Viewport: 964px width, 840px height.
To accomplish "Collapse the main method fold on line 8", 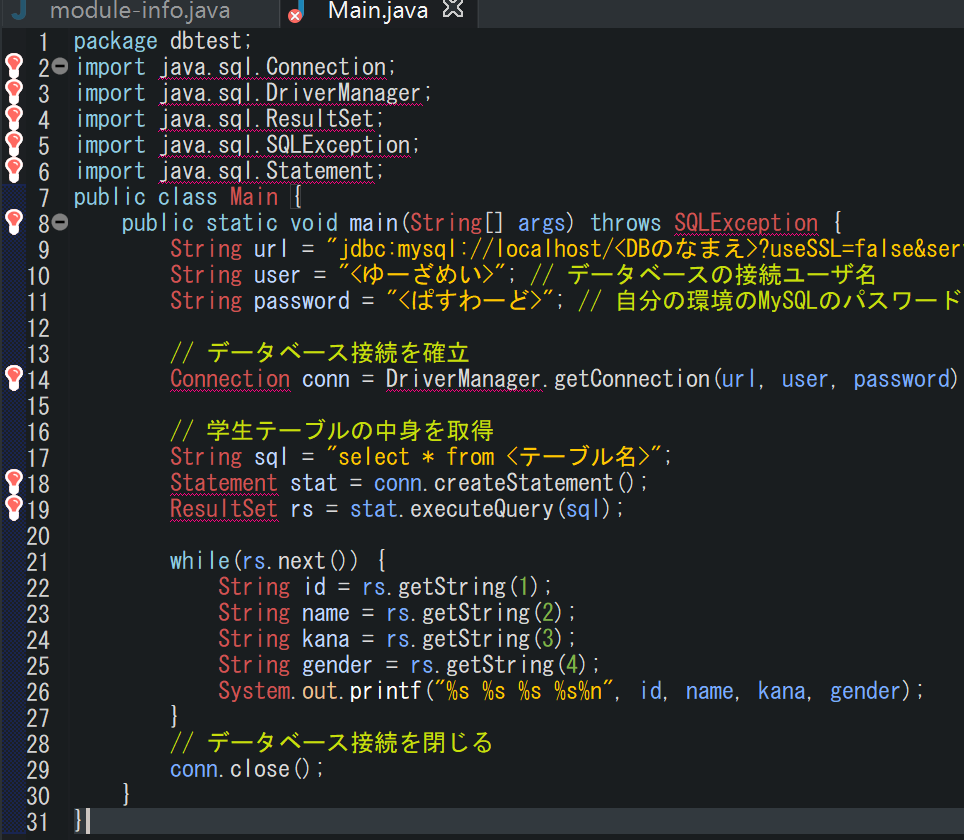I will 59,222.
